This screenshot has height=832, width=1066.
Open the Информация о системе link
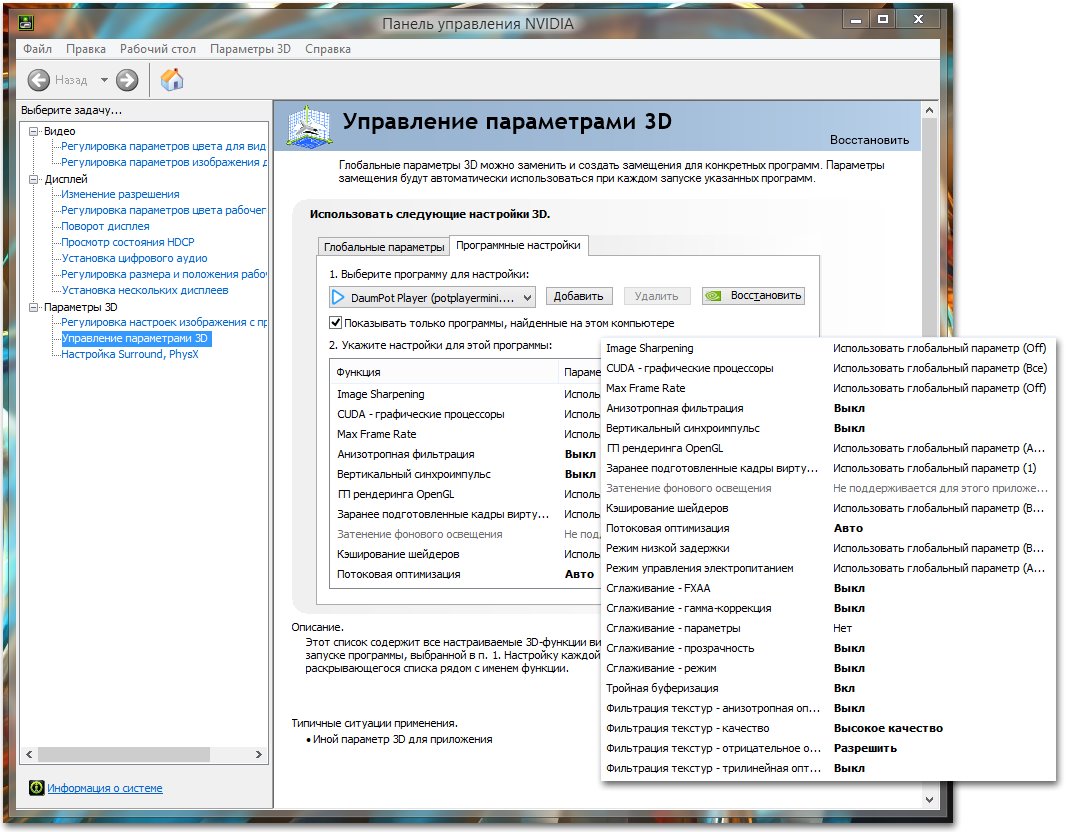[x=105, y=788]
